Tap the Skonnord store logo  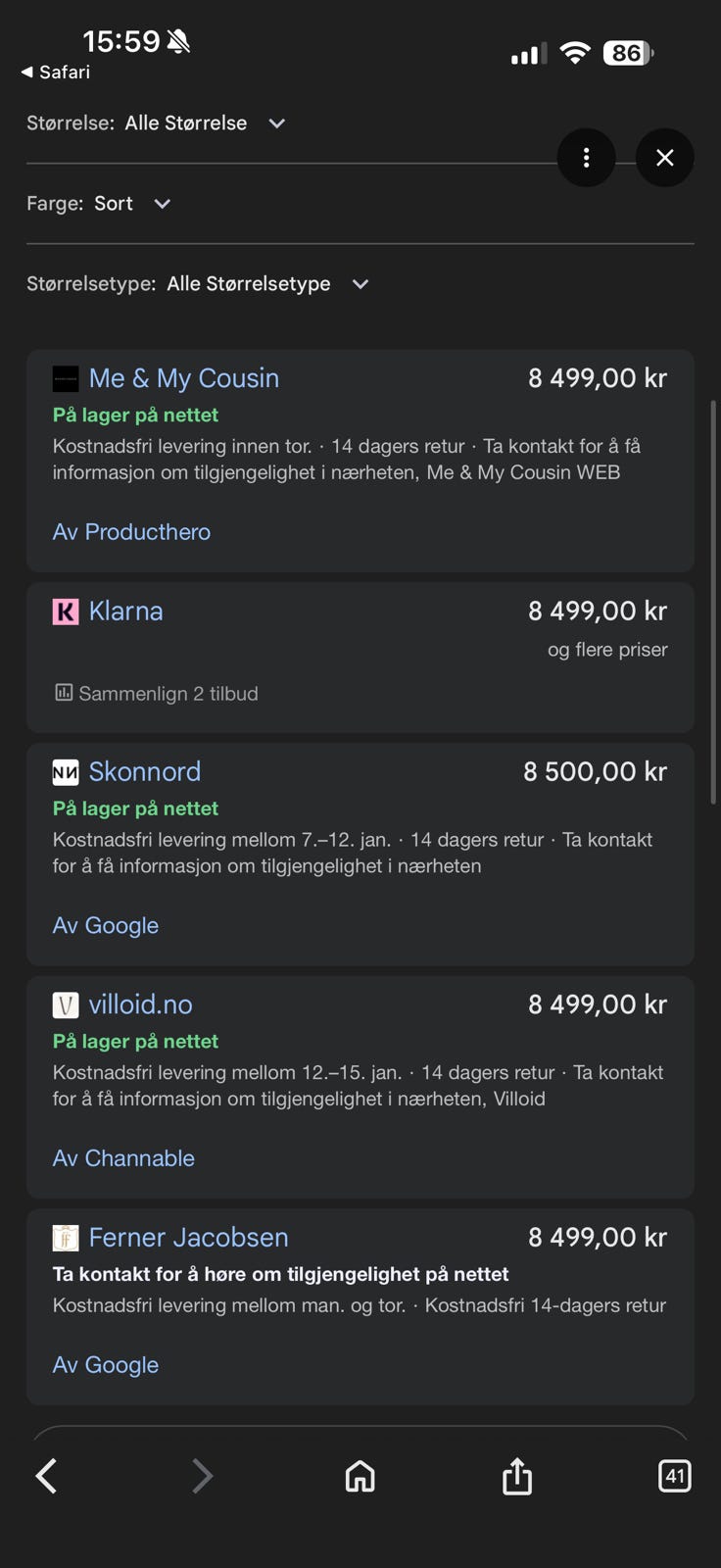pos(66,772)
